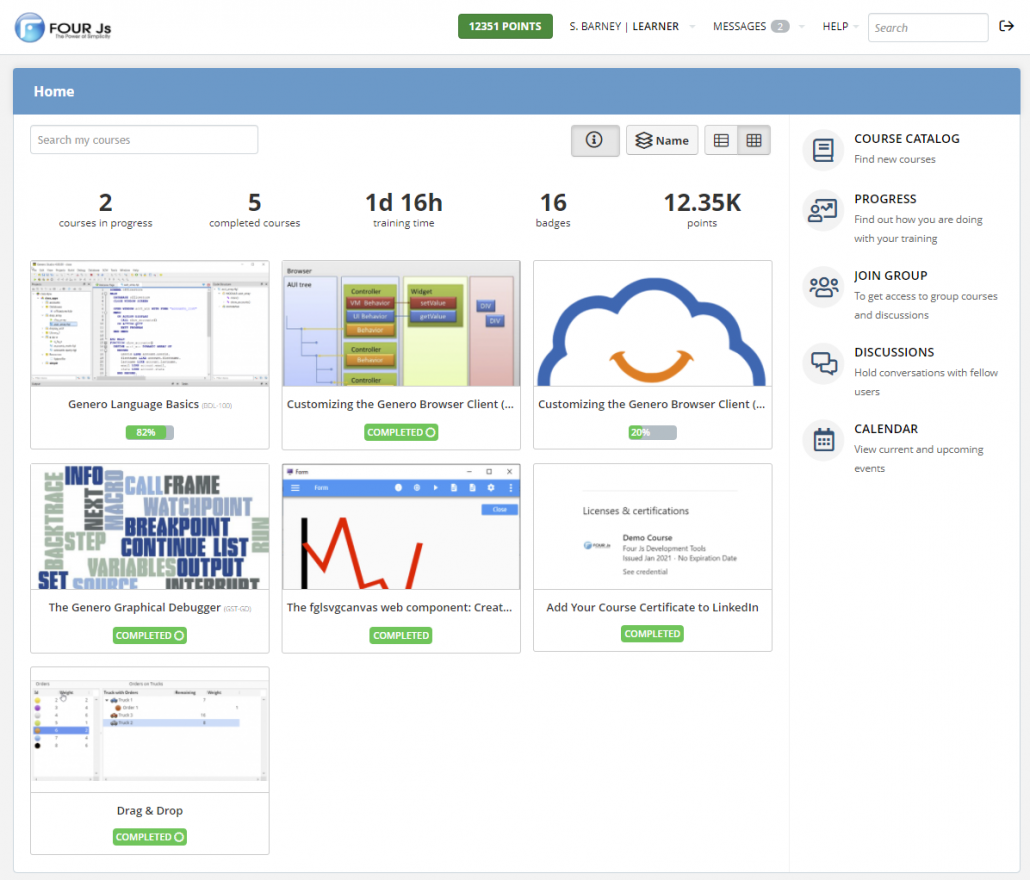The image size is (1030, 880).
Task: Toggle sorting with the Name button
Action: click(x=662, y=140)
